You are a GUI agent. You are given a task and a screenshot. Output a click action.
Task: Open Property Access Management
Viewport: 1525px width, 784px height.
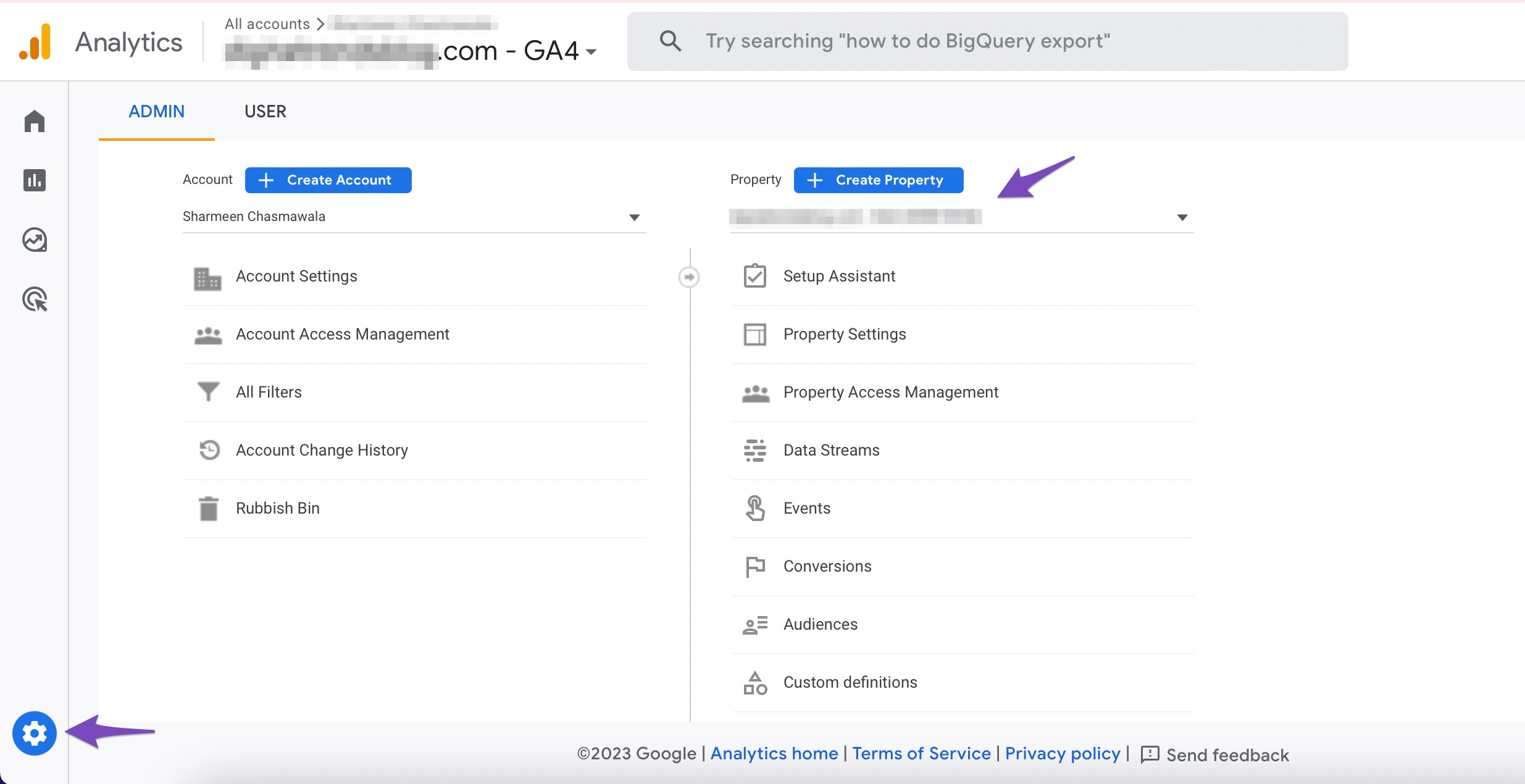(890, 392)
